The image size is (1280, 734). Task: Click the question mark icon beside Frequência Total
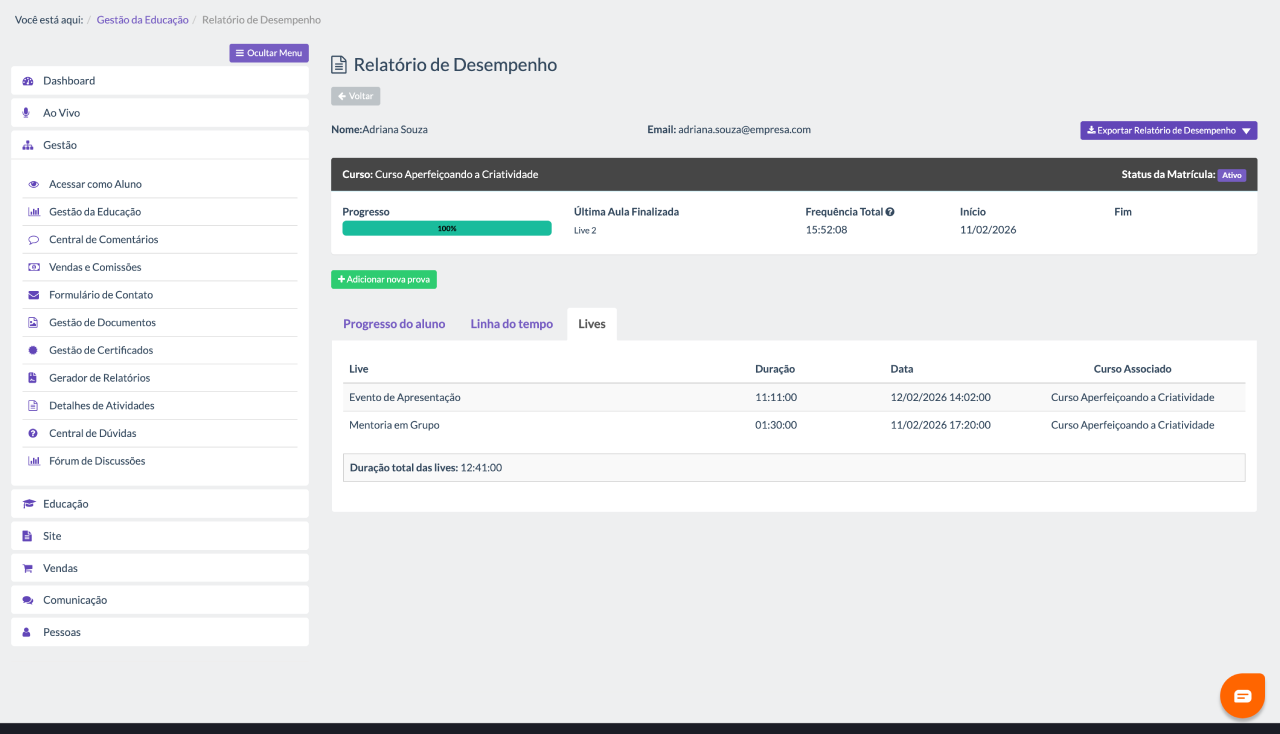pos(890,212)
